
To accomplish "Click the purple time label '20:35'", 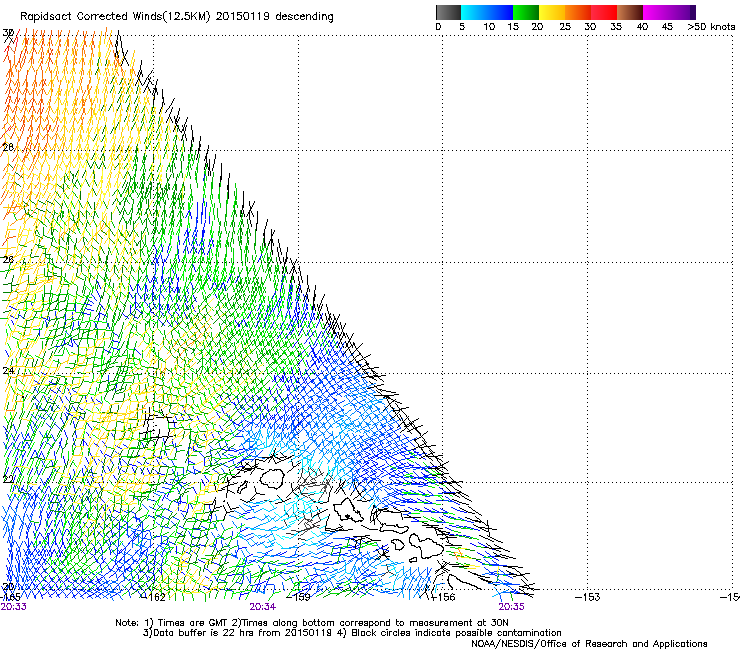I will (512, 607).
